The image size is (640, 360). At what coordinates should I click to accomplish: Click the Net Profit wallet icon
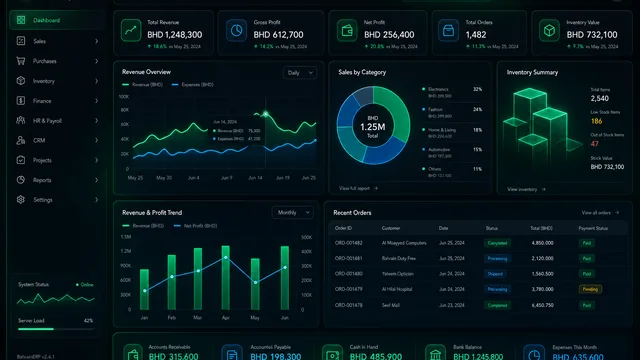point(347,30)
